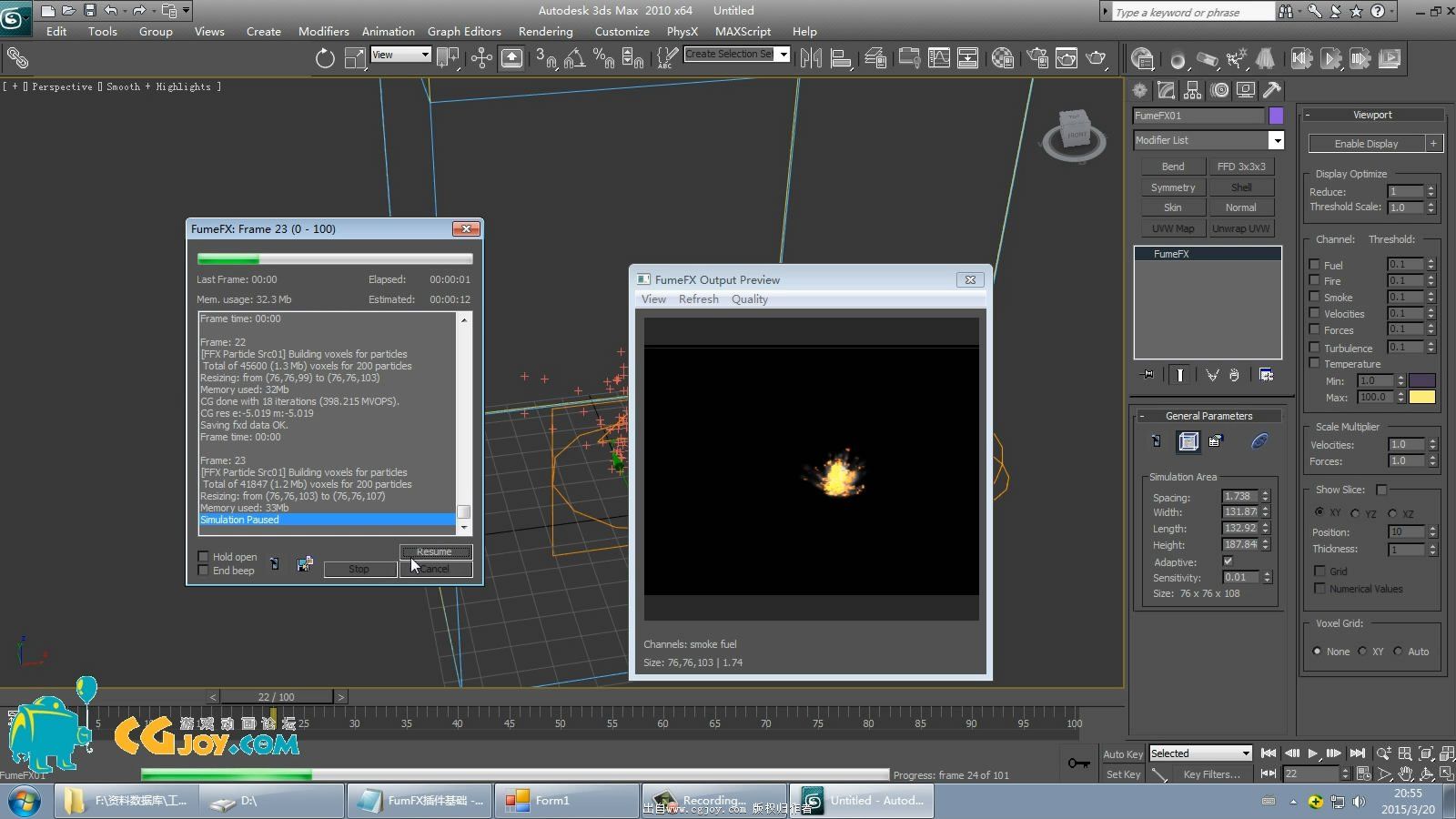Increase the Spacing spinner value

point(1265,493)
